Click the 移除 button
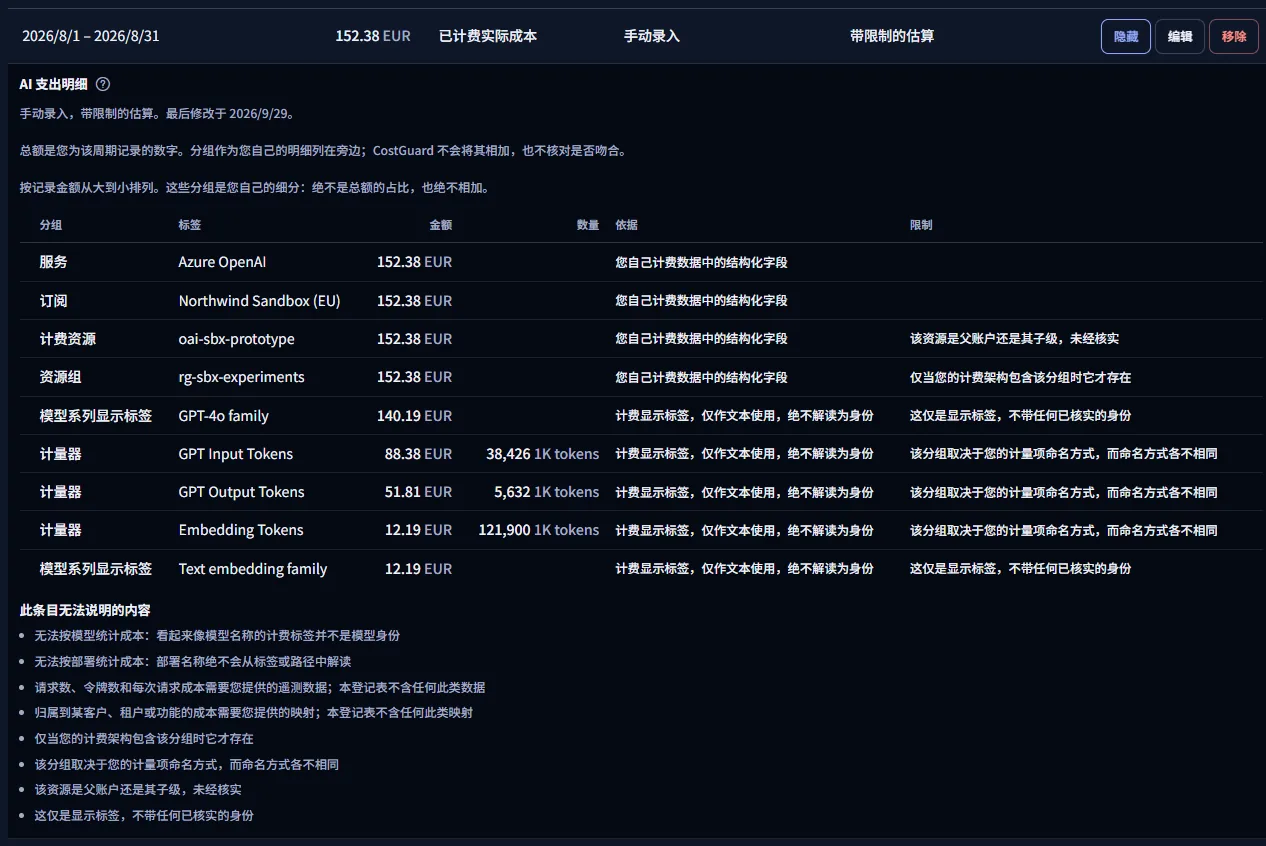The width and height of the screenshot is (1266, 846). pyautogui.click(x=1234, y=36)
